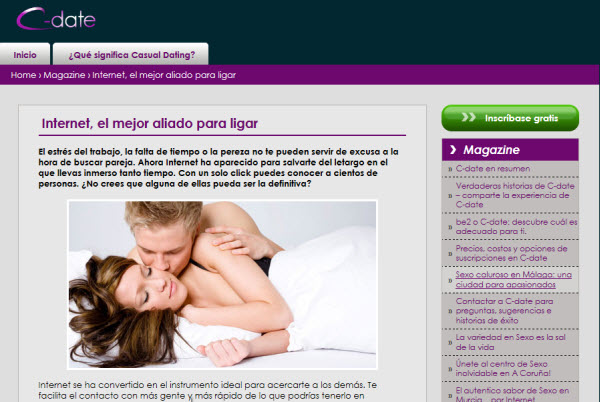Click the paragraph starting Internet se ha convertido
The width and height of the screenshot is (600, 402).
click(207, 391)
